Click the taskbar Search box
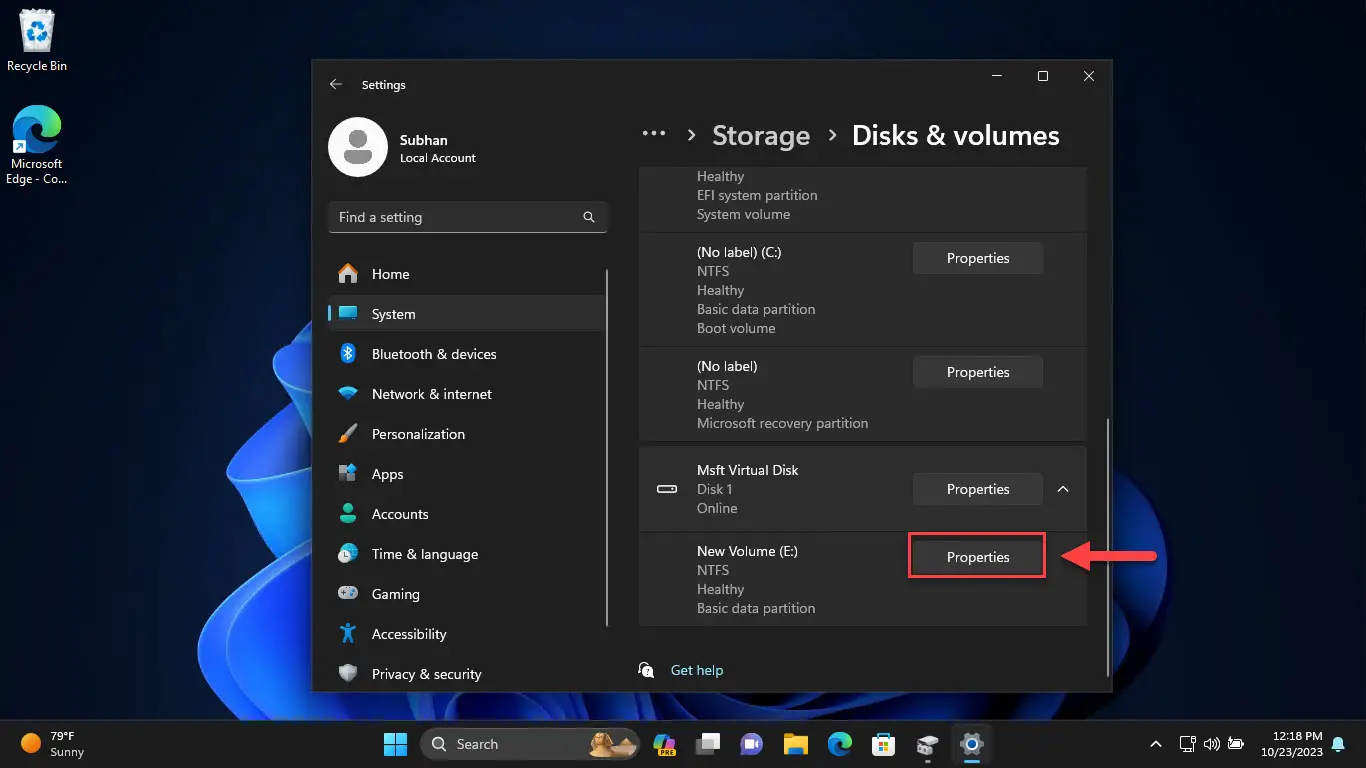1366x768 pixels. point(531,744)
